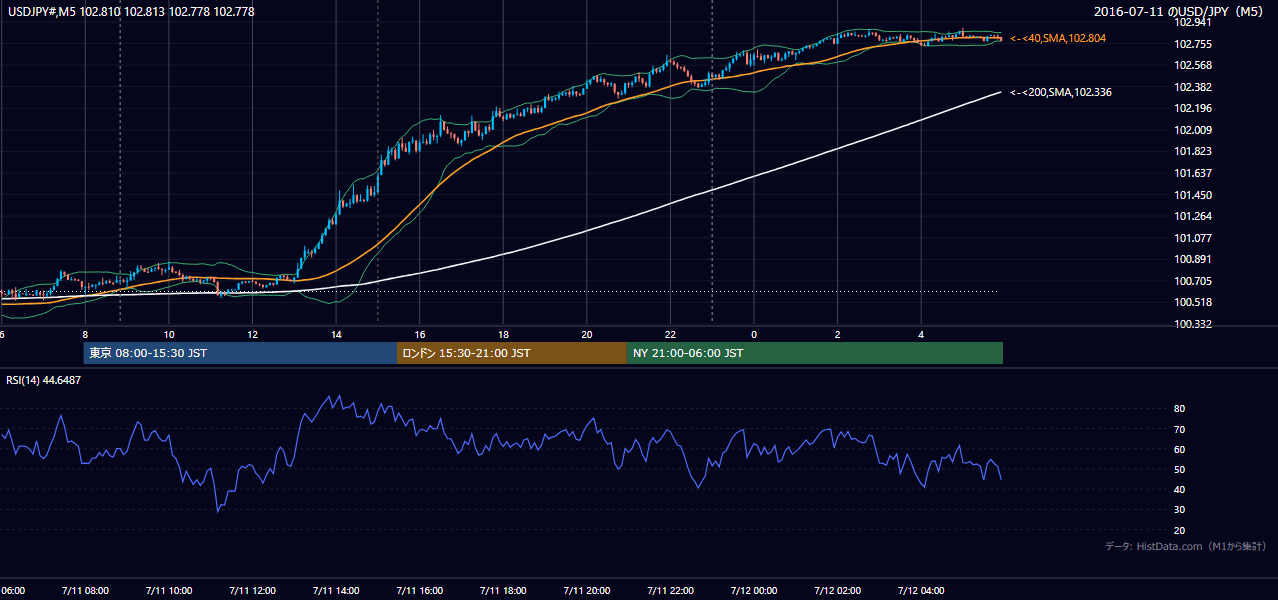Click hour label 4 under the price chart
Viewport: 1278px width, 600px height.
click(921, 334)
